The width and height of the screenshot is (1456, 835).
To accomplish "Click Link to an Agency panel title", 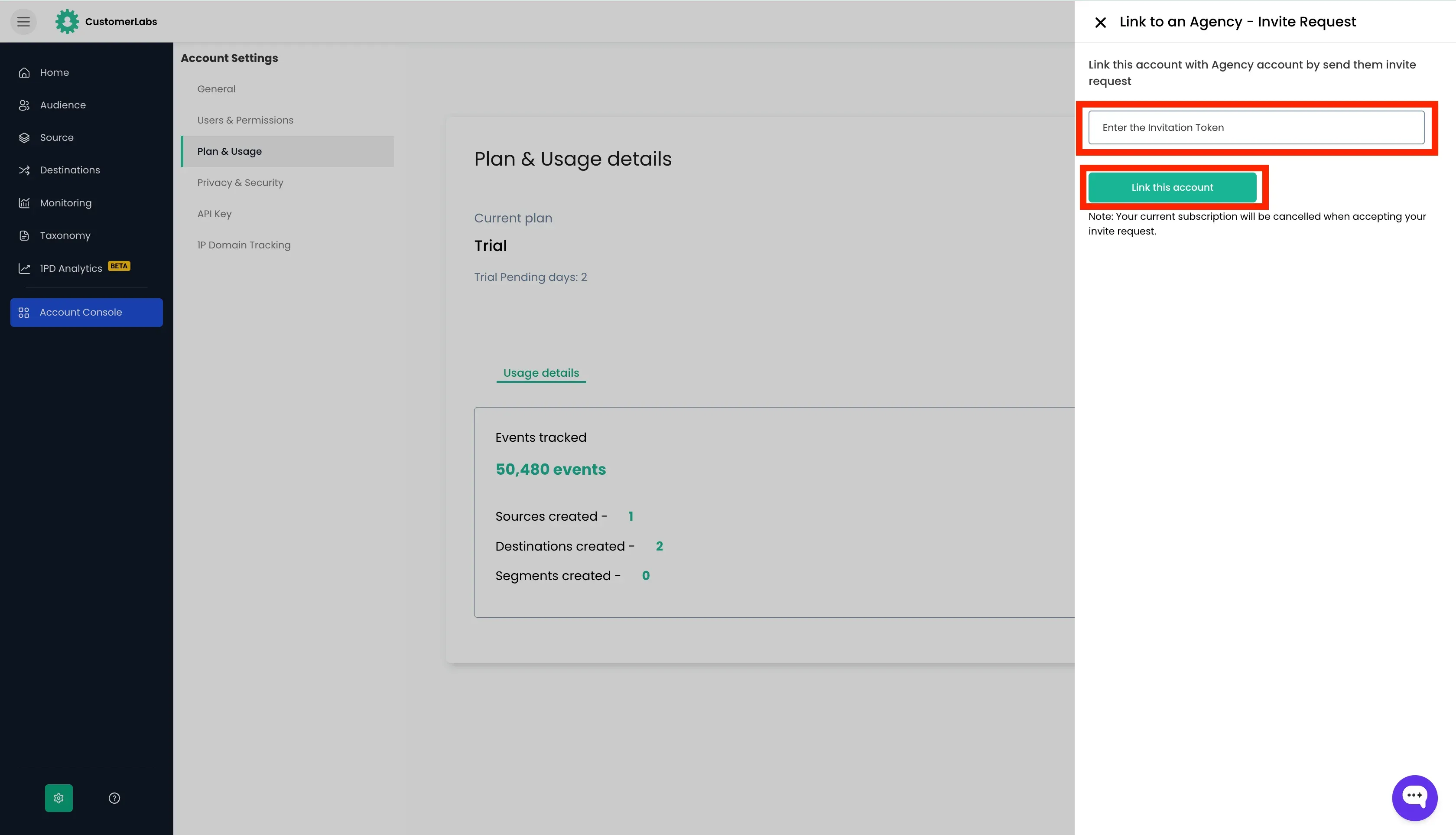I will (x=1238, y=22).
